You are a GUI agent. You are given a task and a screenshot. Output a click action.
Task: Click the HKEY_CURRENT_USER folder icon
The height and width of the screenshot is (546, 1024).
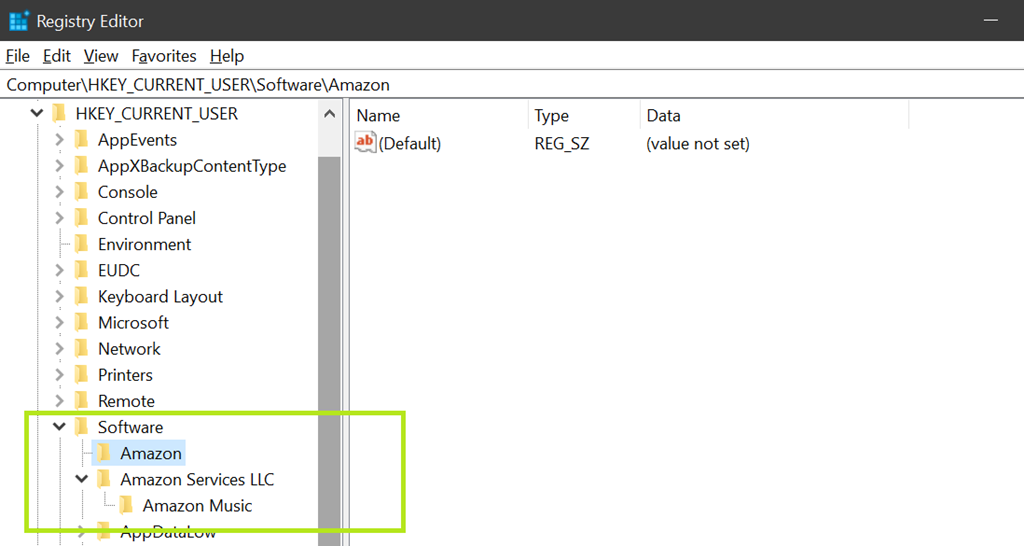click(59, 114)
